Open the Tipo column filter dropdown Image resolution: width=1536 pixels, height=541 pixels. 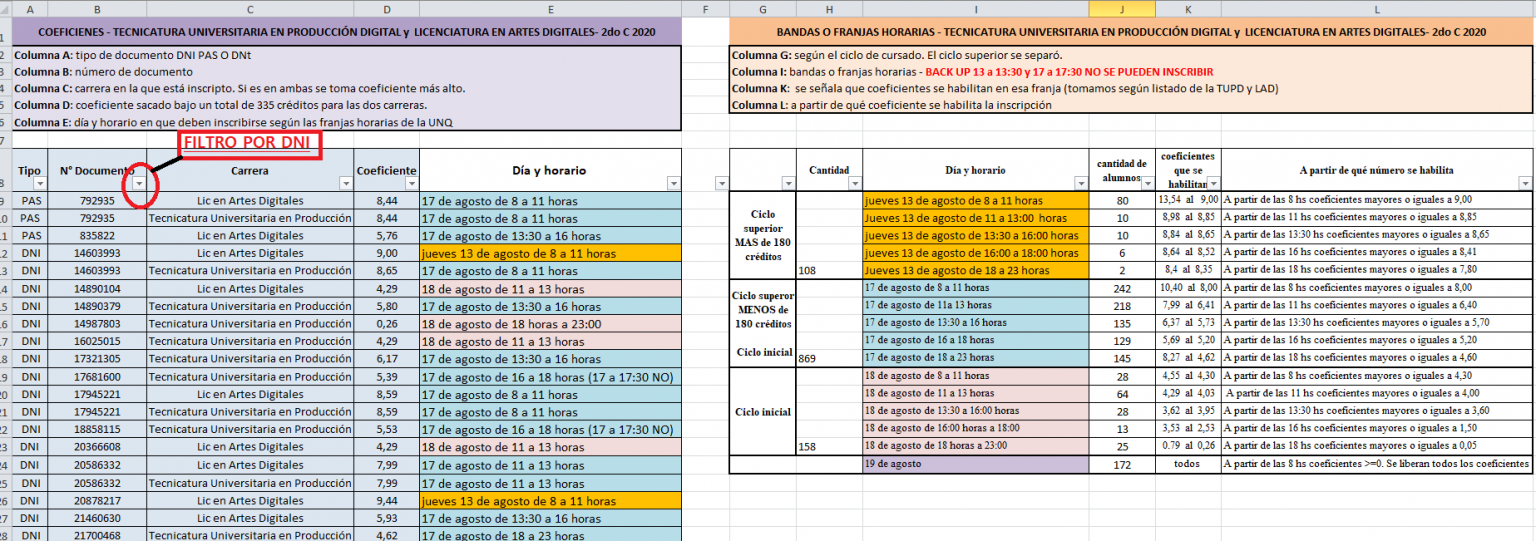click(40, 184)
